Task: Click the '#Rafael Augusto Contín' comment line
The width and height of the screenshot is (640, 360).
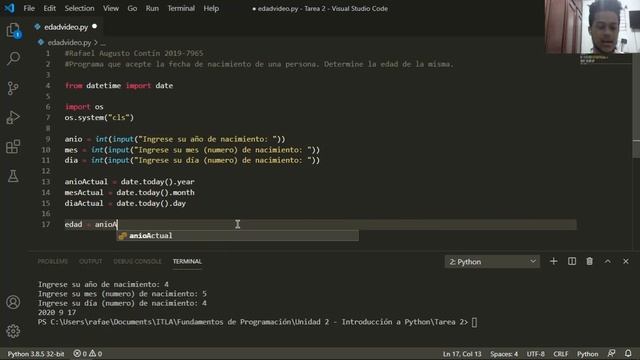Action: (x=133, y=53)
